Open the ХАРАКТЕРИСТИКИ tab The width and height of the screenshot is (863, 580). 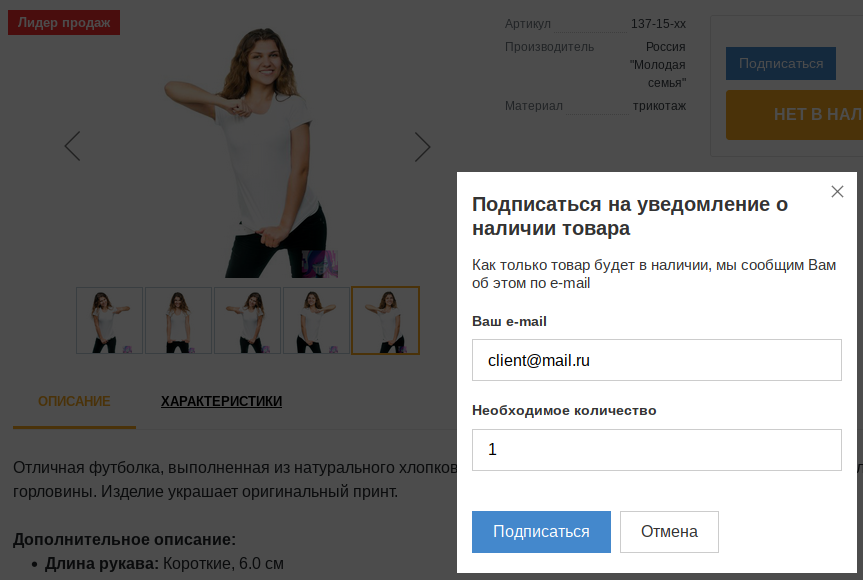[x=221, y=402]
